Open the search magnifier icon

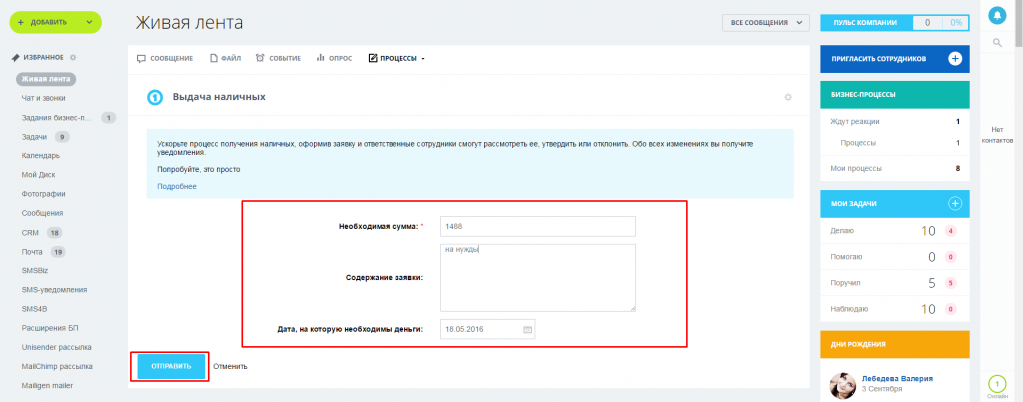pyautogui.click(x=997, y=42)
